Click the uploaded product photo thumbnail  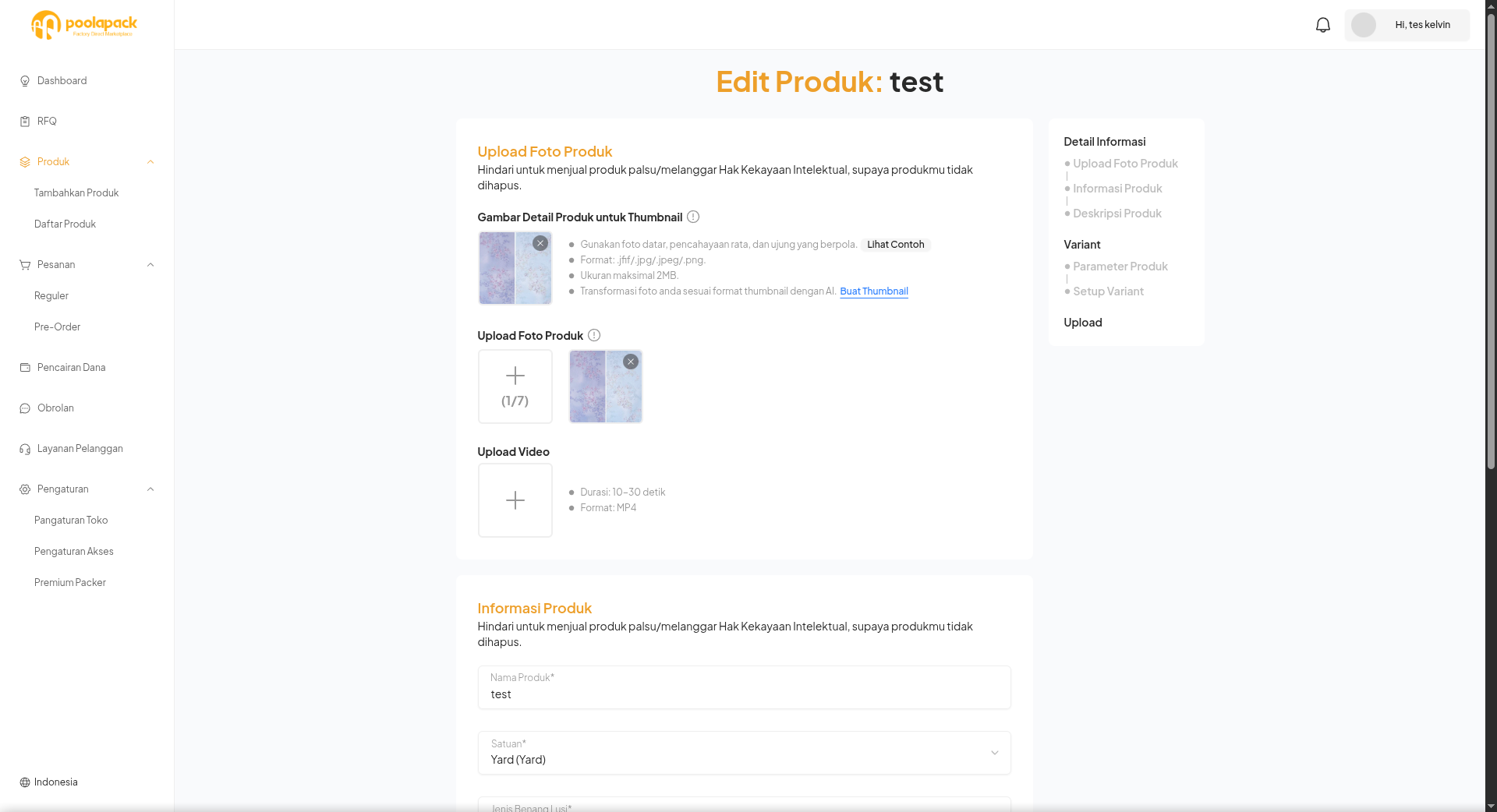605,387
